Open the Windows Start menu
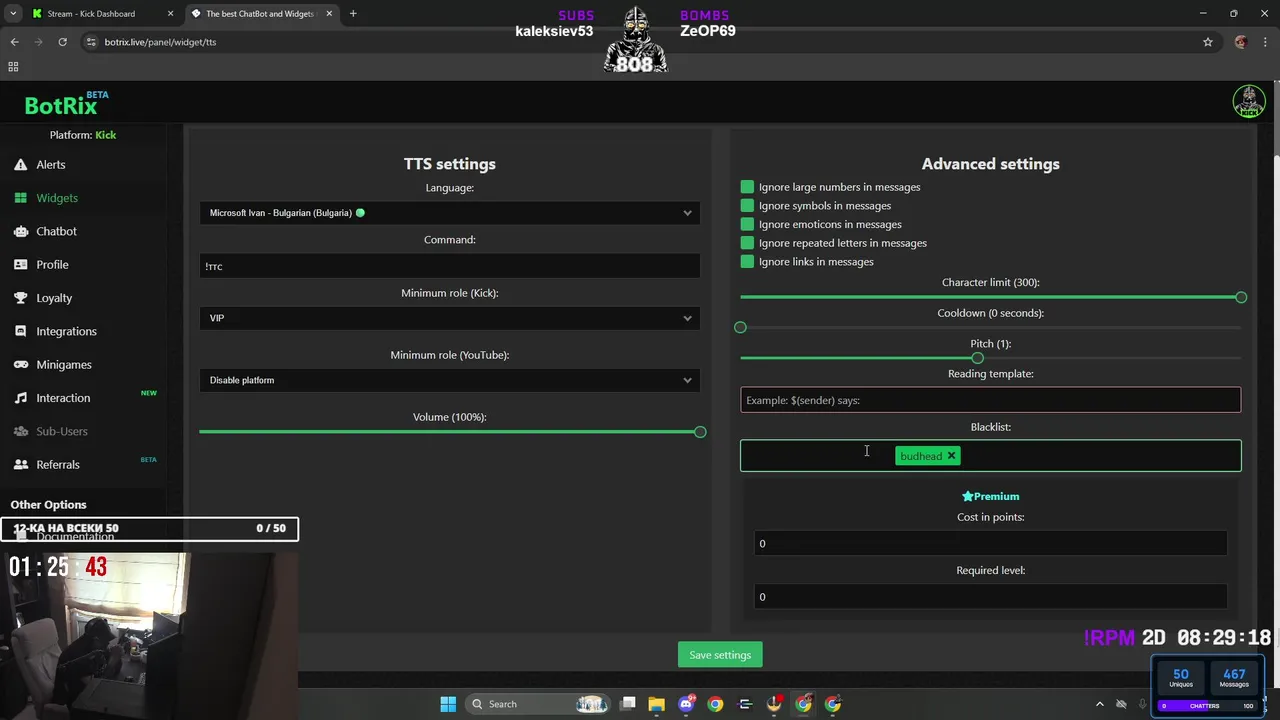This screenshot has height=720, width=1280. click(x=448, y=704)
